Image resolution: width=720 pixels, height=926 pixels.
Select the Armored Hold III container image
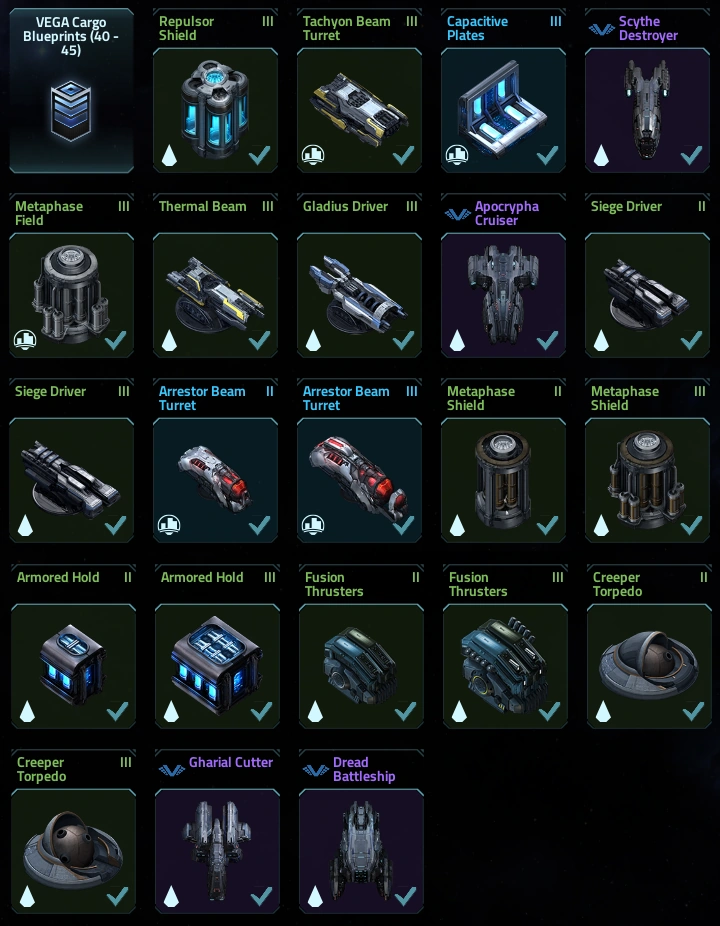pyautogui.click(x=217, y=664)
